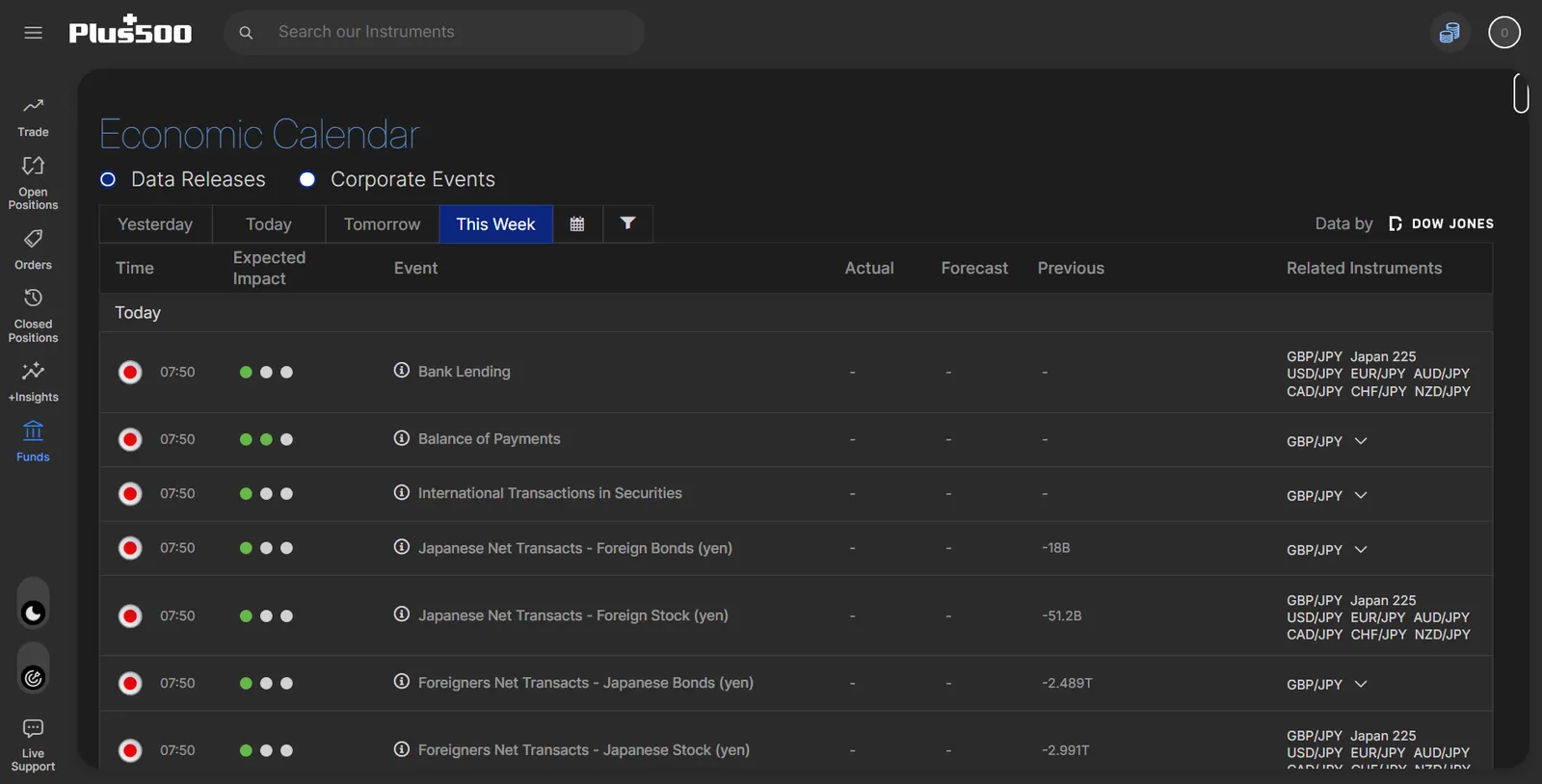Click the swirl icon above Live Support
Viewport: 1542px width, 784px height.
[x=33, y=678]
